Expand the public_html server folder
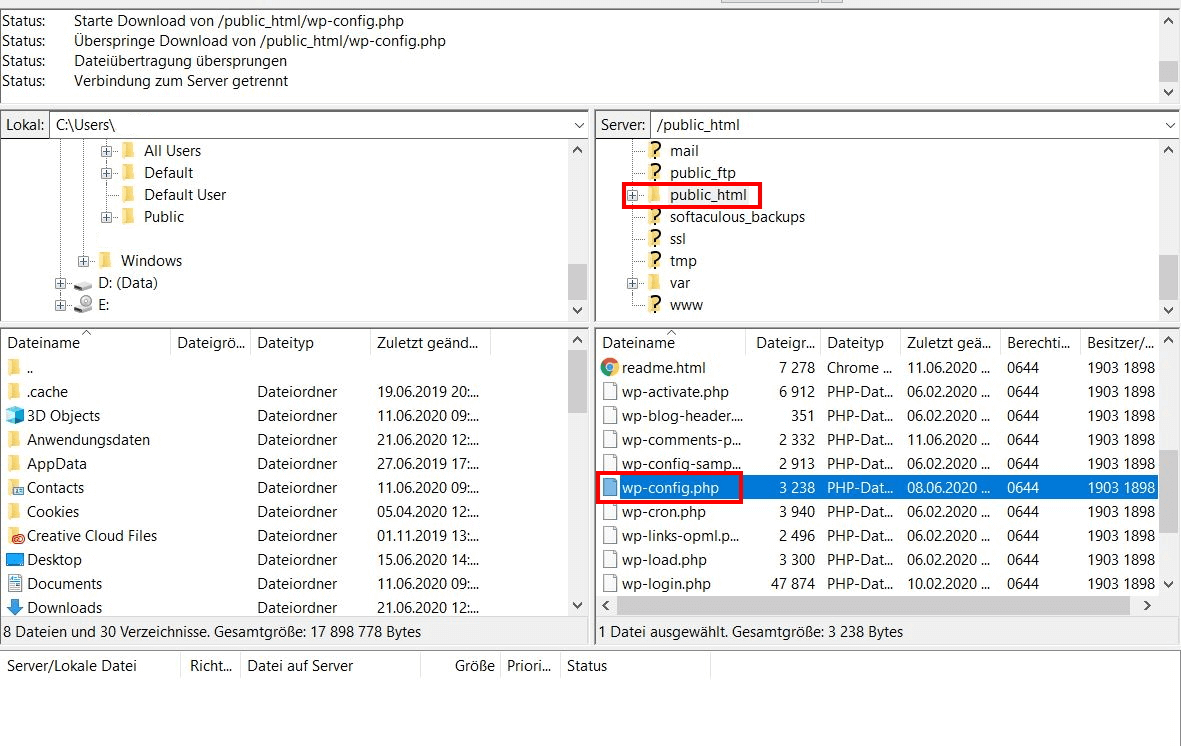 tap(633, 195)
